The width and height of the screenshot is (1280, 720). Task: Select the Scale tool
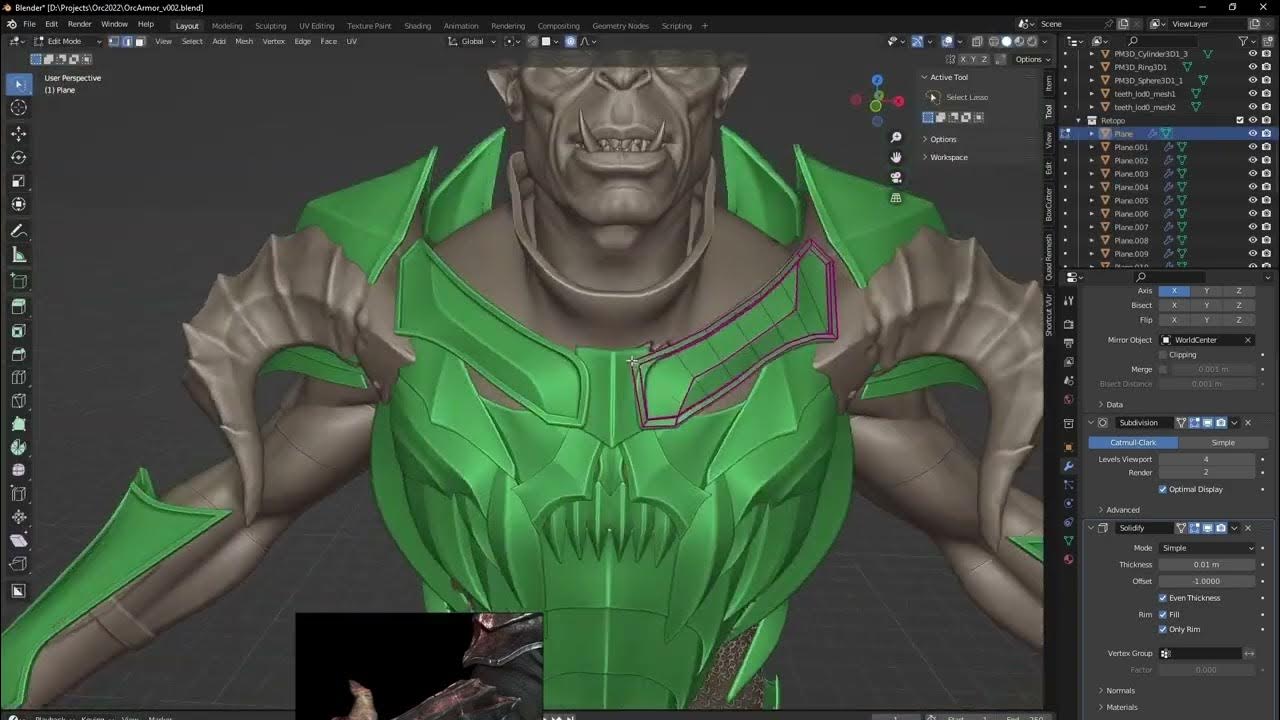[18, 181]
